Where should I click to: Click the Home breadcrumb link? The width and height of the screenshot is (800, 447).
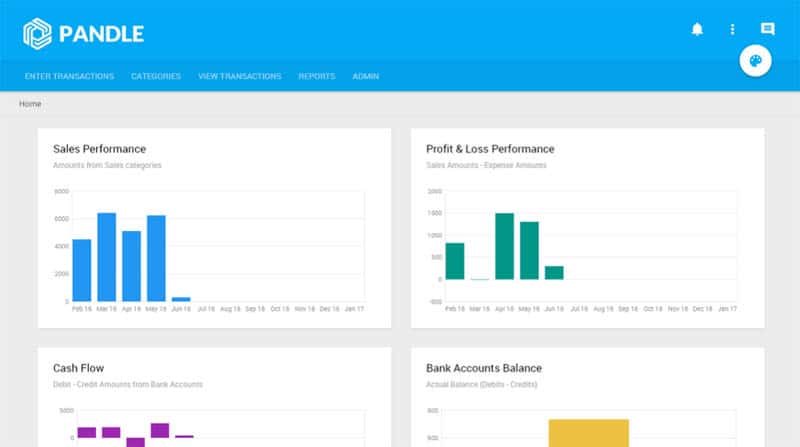30,104
